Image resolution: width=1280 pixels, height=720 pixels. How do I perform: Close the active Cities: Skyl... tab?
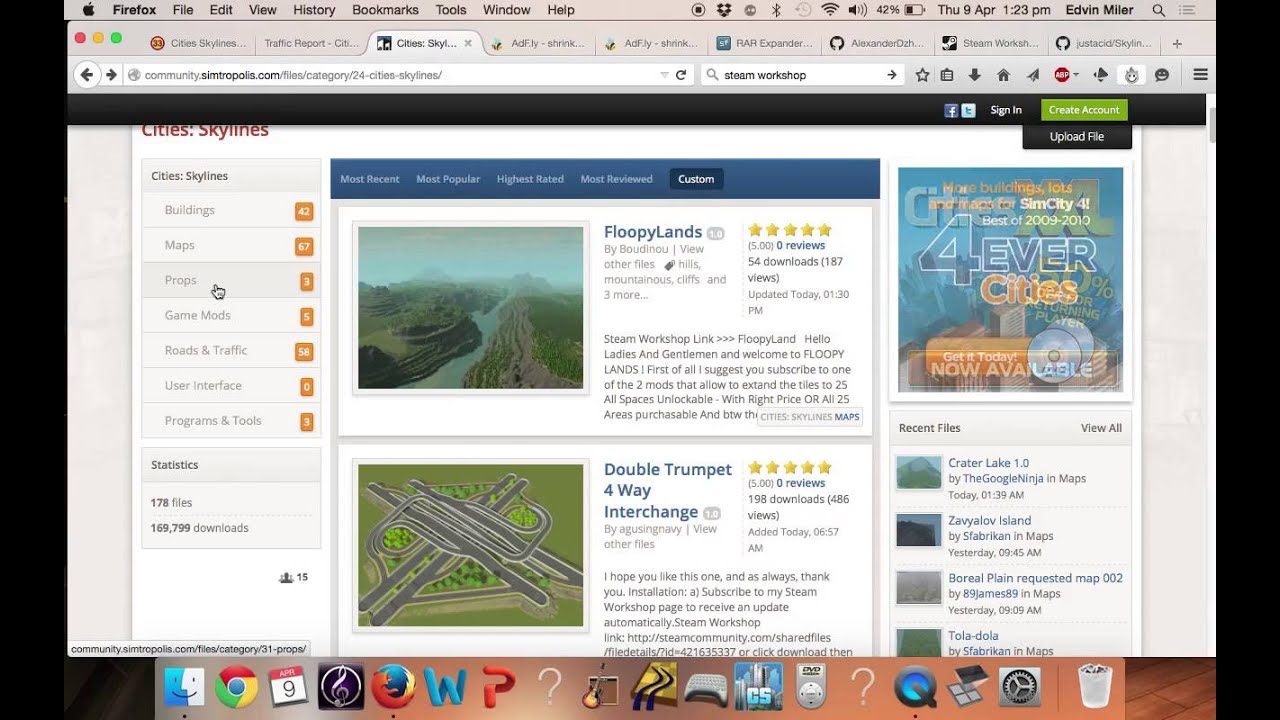click(x=467, y=43)
